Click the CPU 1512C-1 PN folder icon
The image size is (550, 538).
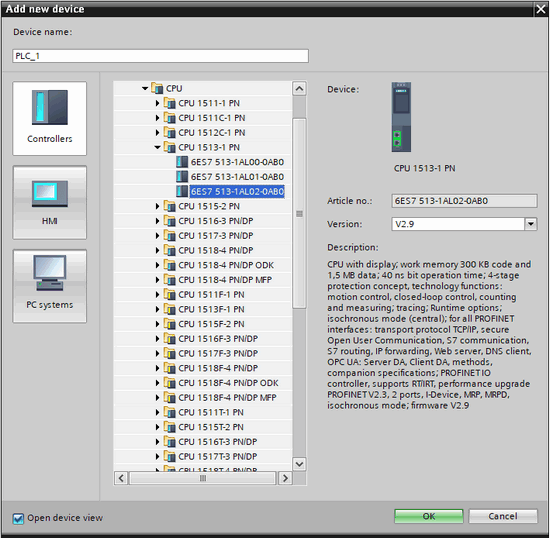click(170, 133)
